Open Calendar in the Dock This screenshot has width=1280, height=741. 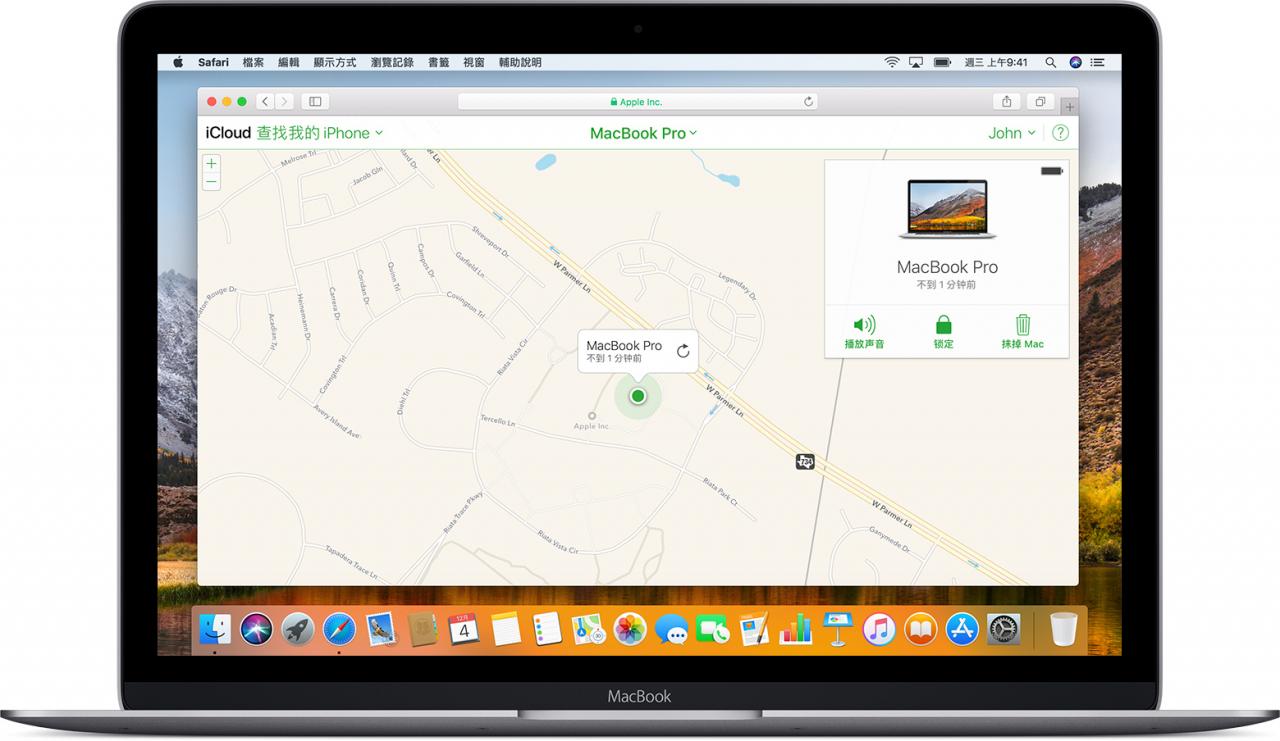point(464,629)
